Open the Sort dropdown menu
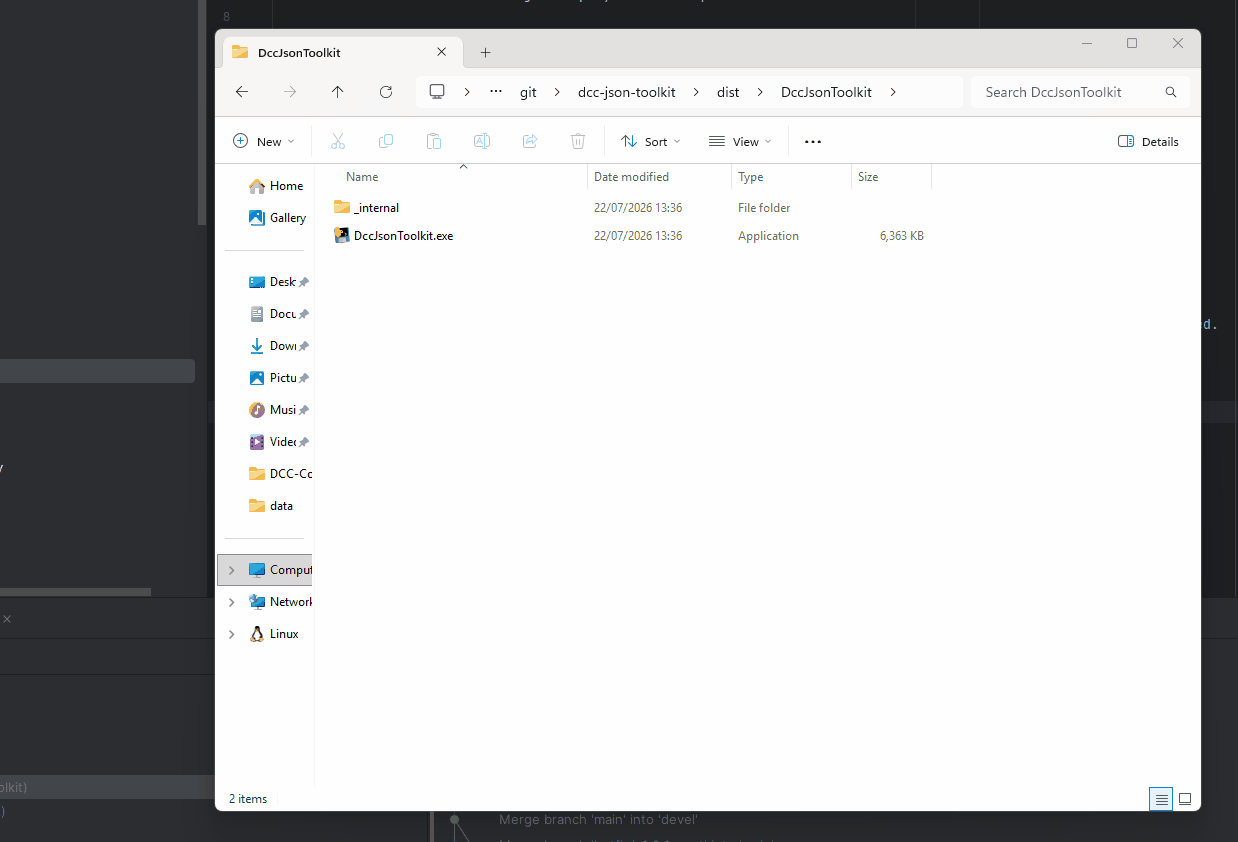The height and width of the screenshot is (842, 1238). pos(651,141)
